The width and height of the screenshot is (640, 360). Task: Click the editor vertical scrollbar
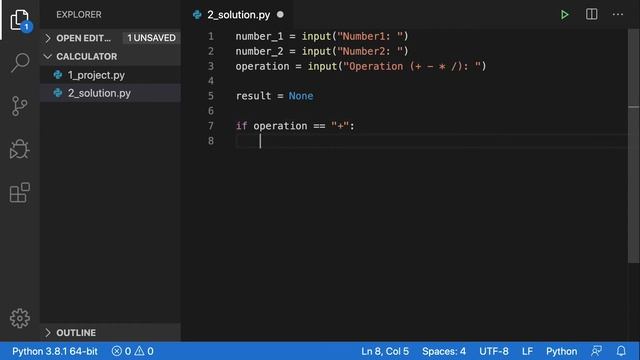633,146
